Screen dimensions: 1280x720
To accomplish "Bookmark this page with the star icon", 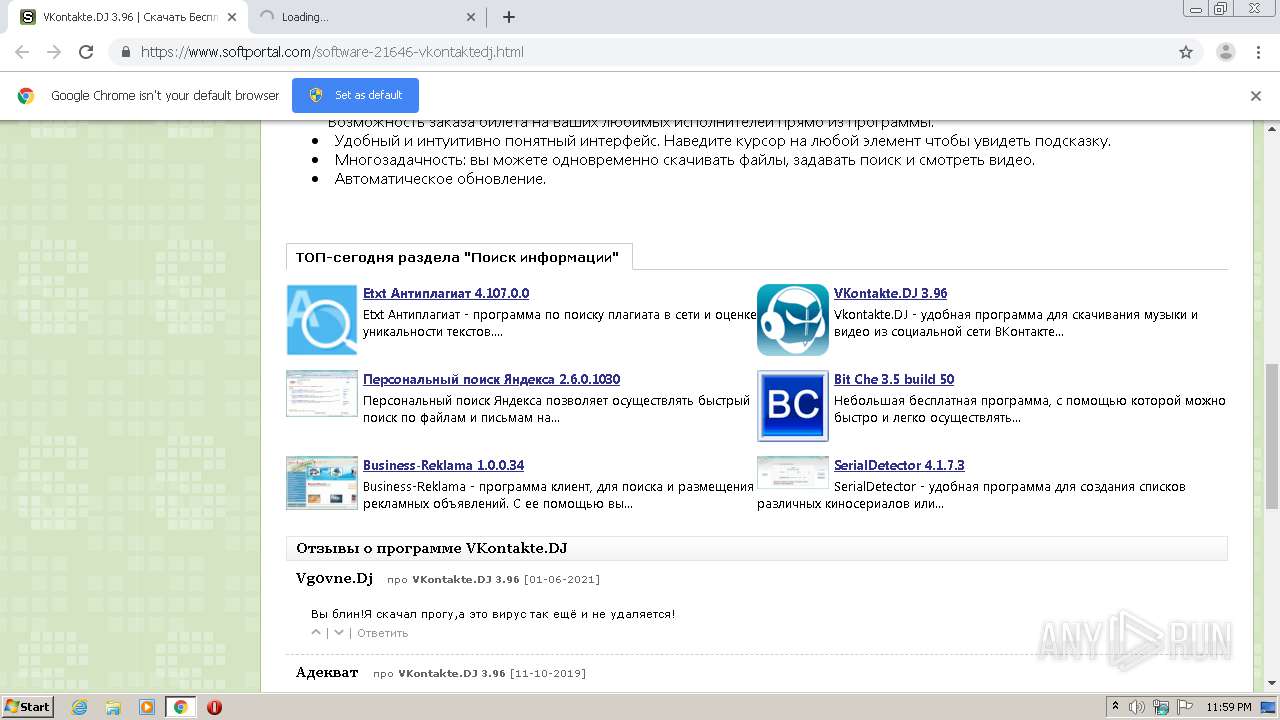I will (1186, 52).
